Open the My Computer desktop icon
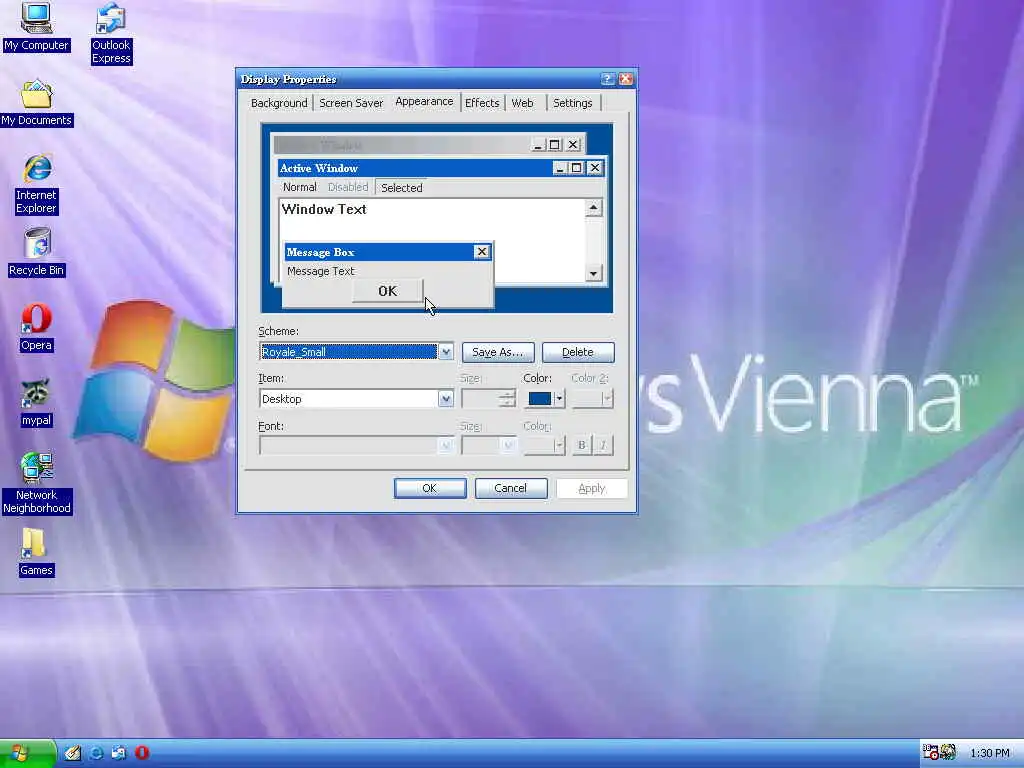 36,27
